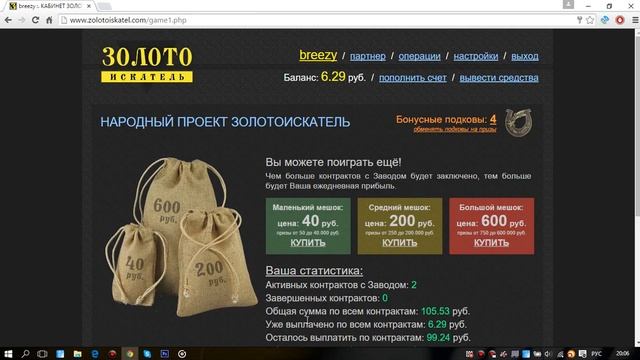Reload the page with the refresh icon
Image resolution: width=640 pixels, height=360 pixels.
click(x=36, y=20)
